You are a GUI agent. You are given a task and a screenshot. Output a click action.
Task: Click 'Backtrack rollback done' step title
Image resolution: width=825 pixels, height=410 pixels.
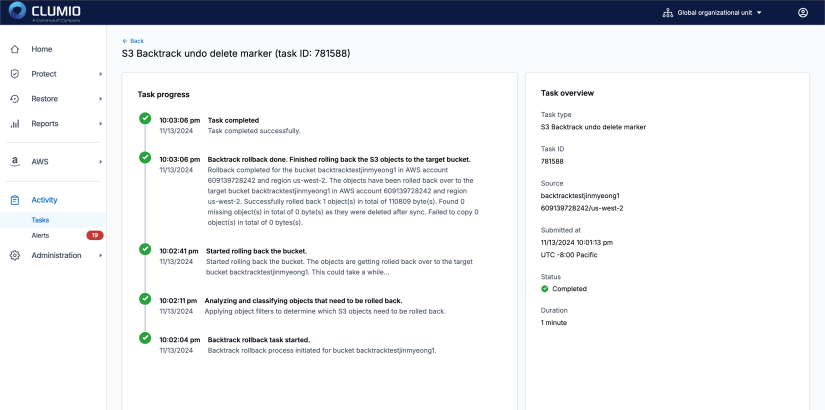339,159
